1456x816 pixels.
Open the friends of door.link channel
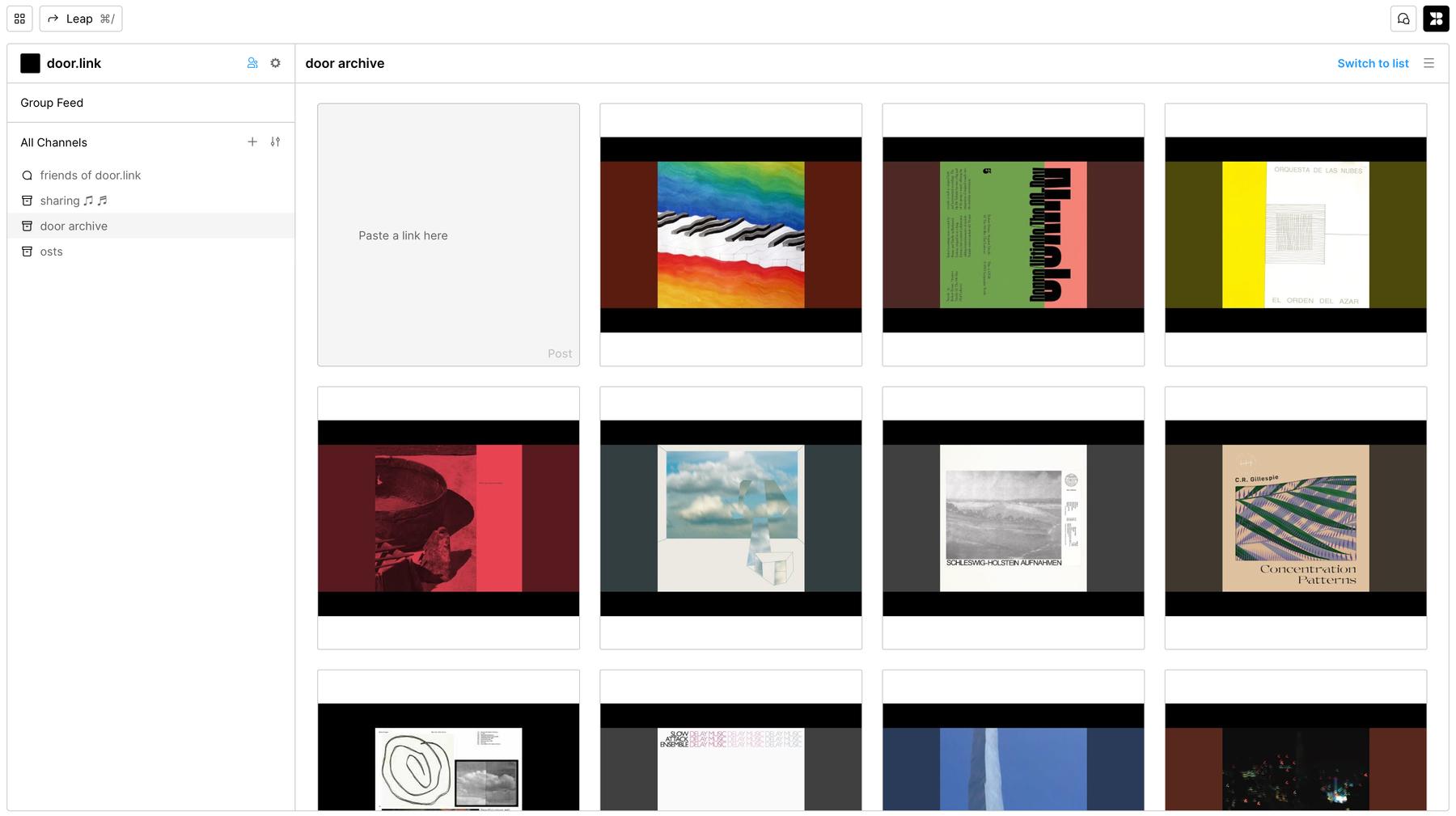click(x=151, y=175)
